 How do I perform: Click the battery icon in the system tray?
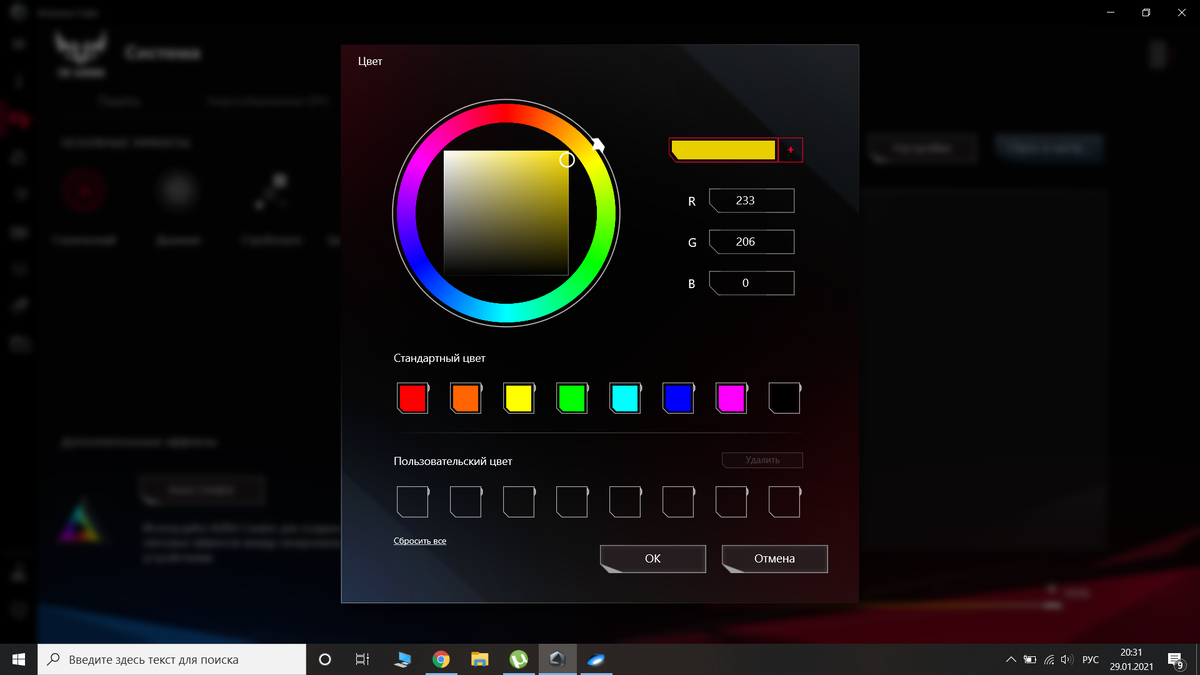1029,660
